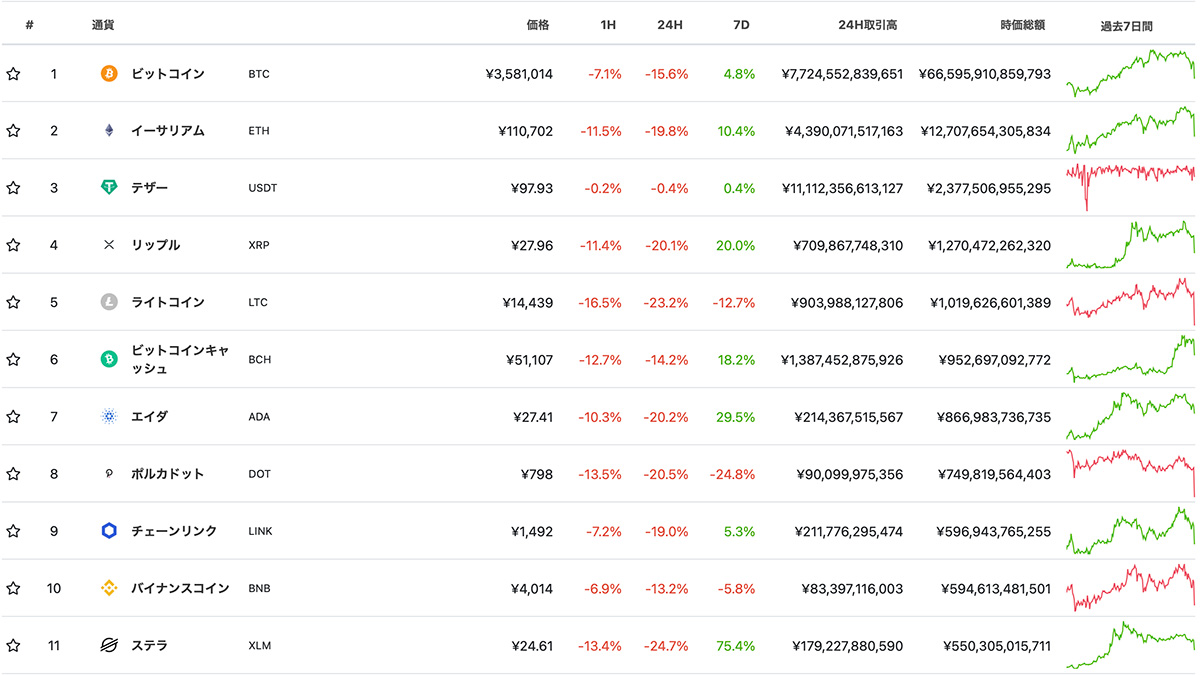
Task: Click the XLM 7-day sparkline chart
Action: (x=1131, y=645)
